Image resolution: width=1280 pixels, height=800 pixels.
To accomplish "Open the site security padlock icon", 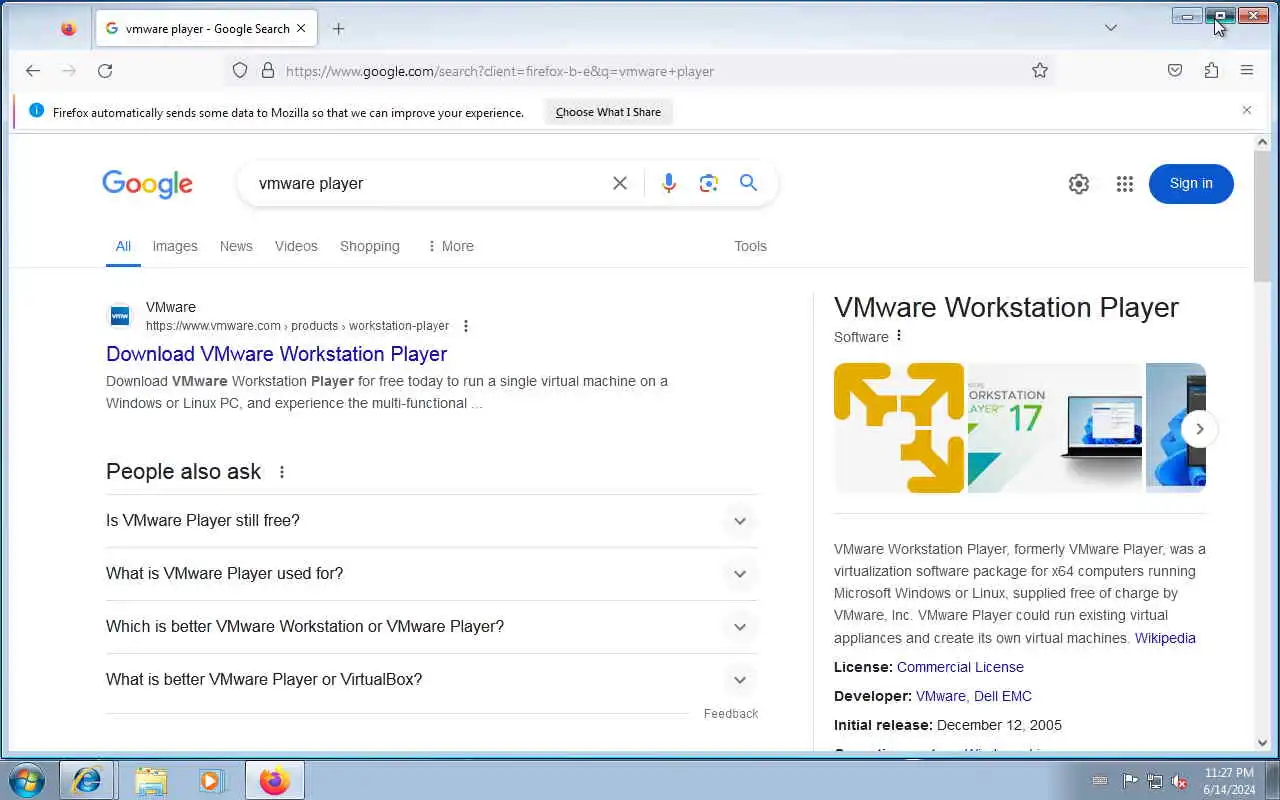I will [268, 70].
